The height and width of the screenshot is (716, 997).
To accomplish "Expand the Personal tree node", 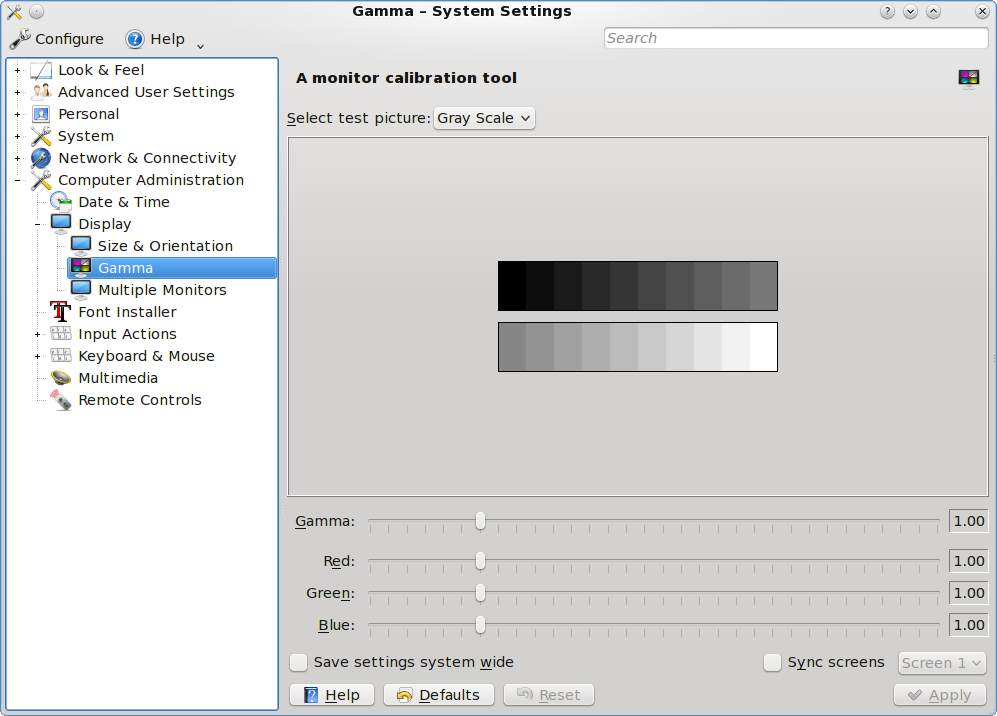I will [x=17, y=114].
